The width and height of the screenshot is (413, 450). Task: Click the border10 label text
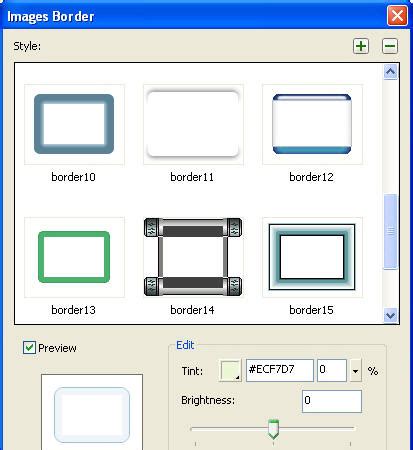(73, 177)
